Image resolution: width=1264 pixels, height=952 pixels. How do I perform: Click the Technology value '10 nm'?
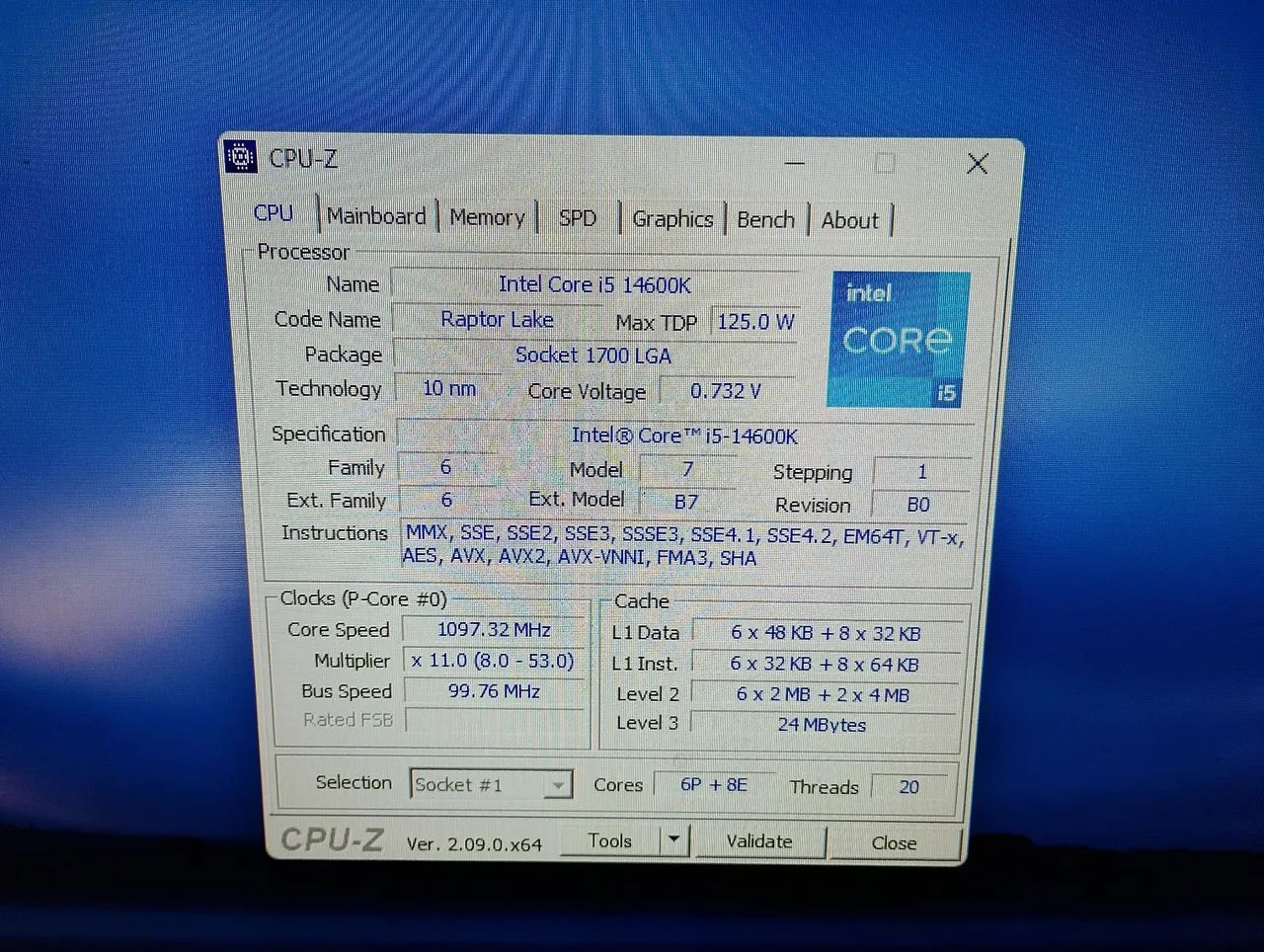pos(449,388)
